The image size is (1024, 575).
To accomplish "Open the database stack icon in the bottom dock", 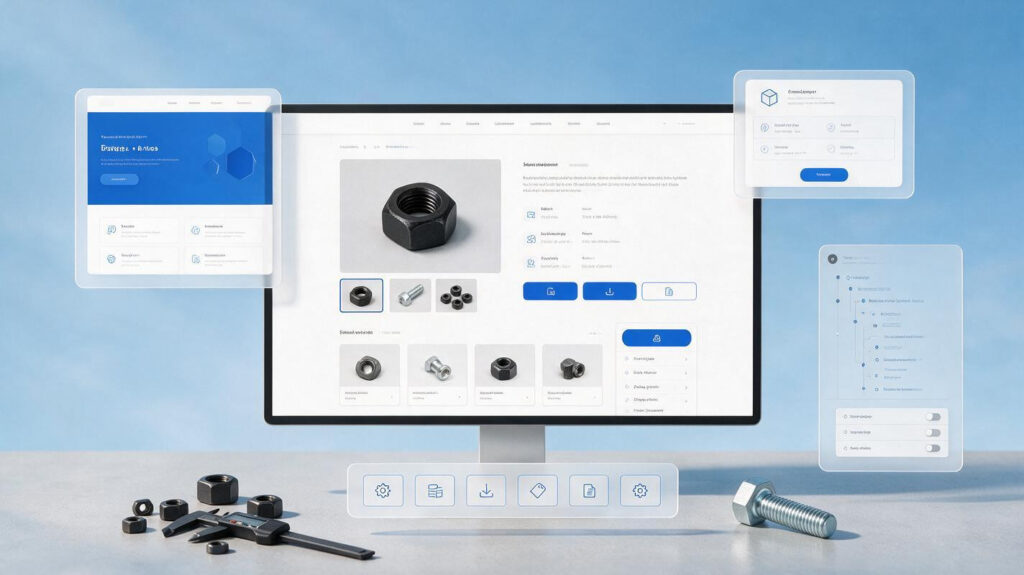I will (x=434, y=490).
